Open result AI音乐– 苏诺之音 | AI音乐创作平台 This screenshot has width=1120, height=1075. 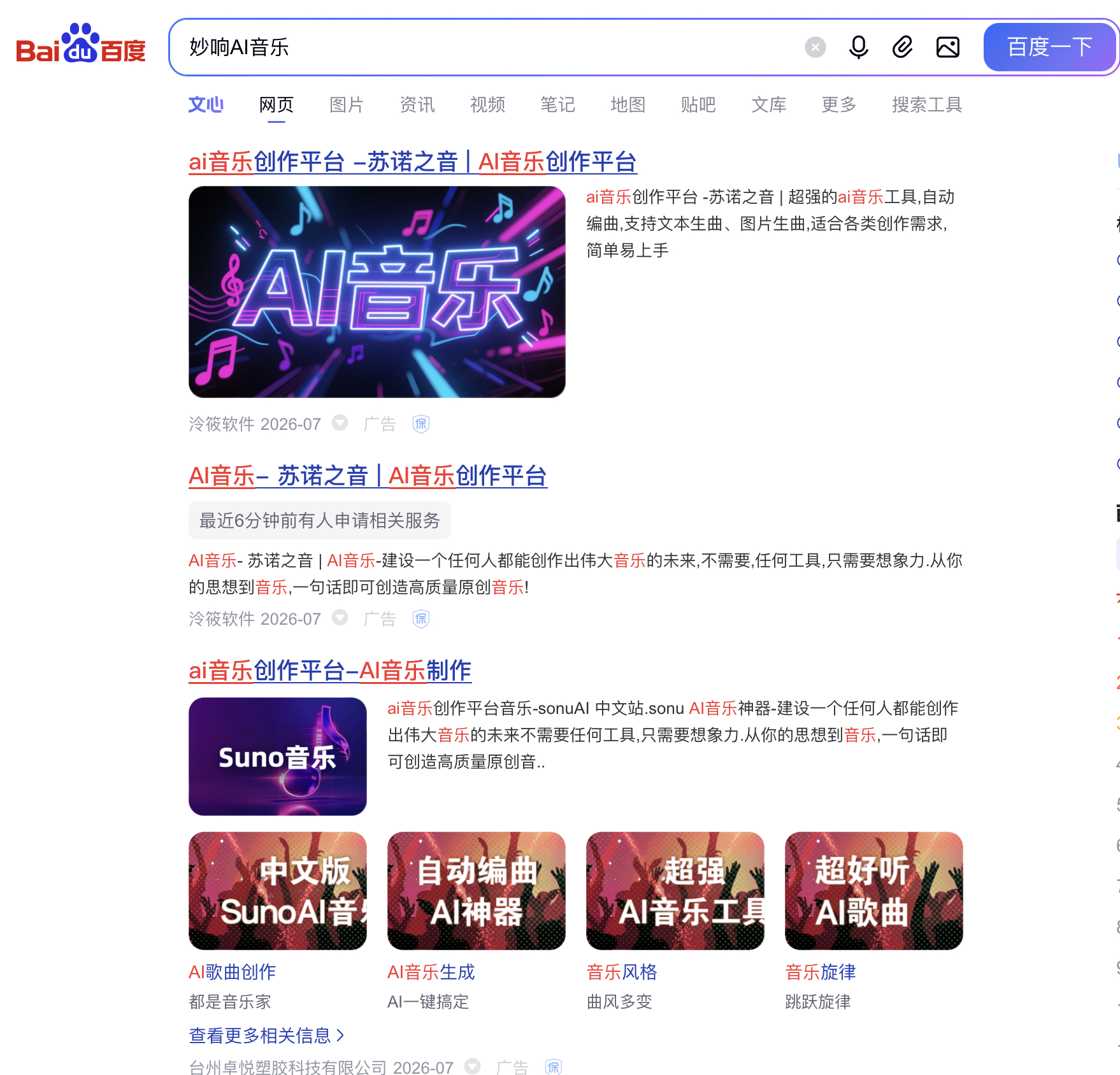pyautogui.click(x=368, y=476)
